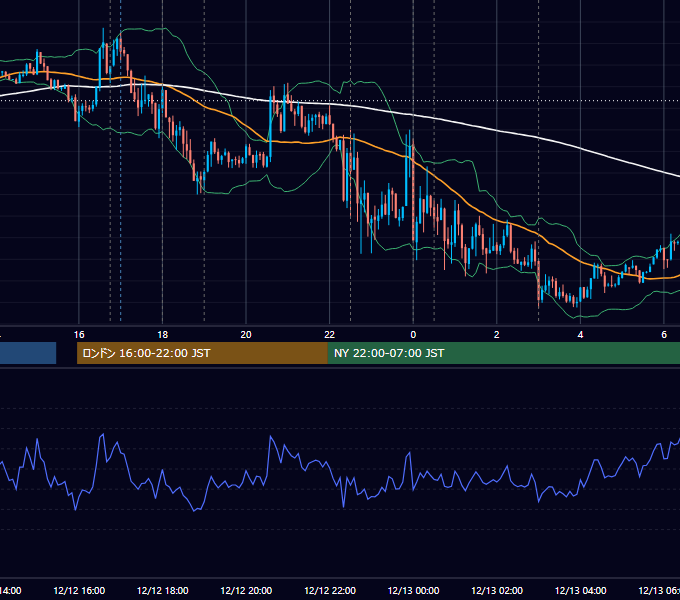
Task: Select the blue session bar before London
Action: coord(28,353)
